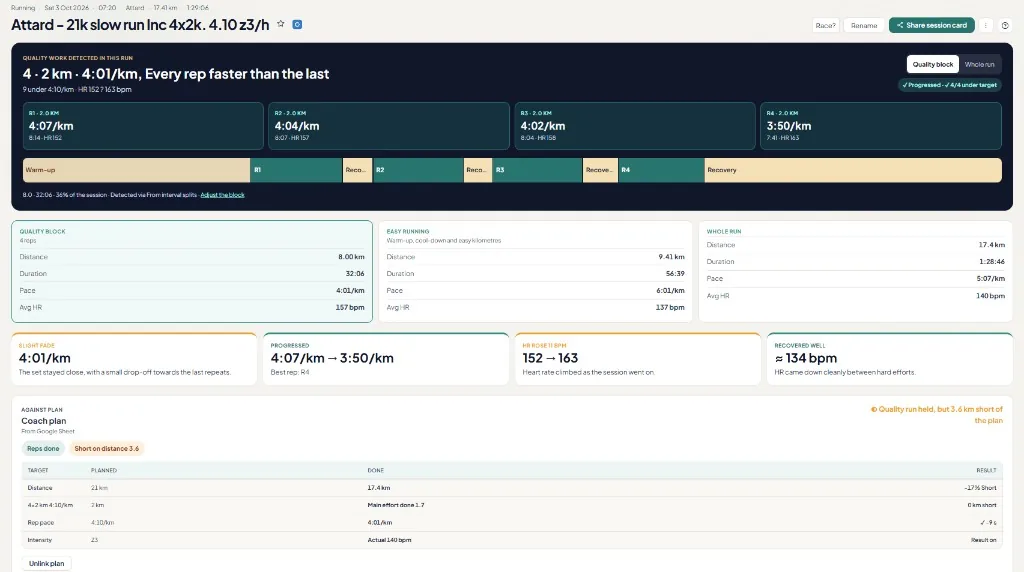Select the R4 3:50/km rep card
Viewport: 1024px width, 572px height.
880,125
